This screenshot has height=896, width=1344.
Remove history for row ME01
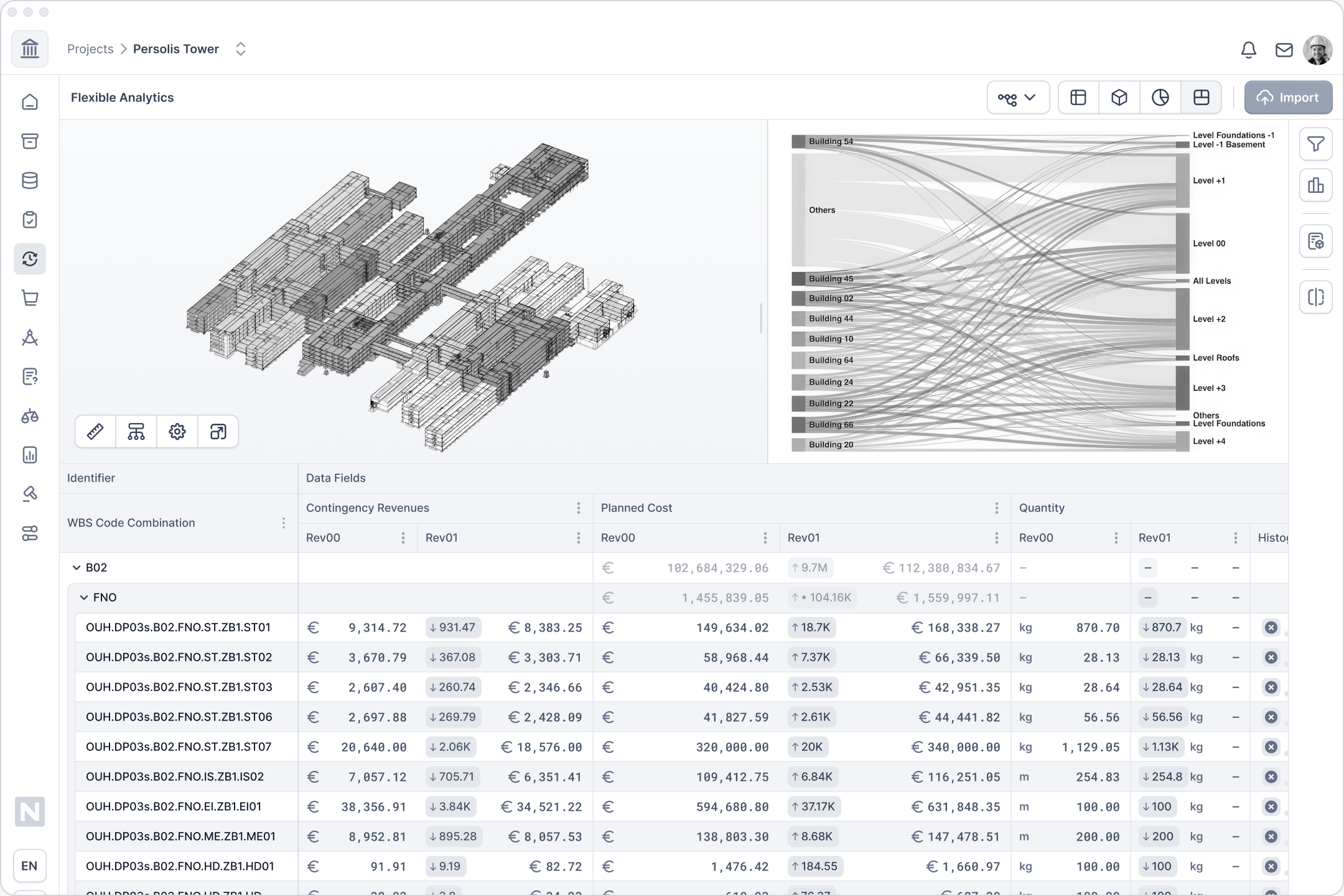tap(1271, 836)
